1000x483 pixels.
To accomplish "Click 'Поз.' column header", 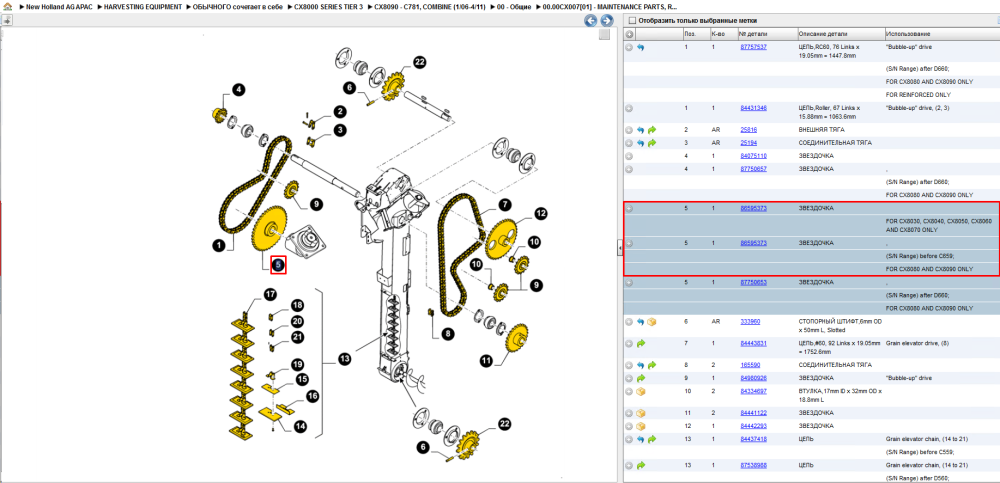I will tap(695, 34).
